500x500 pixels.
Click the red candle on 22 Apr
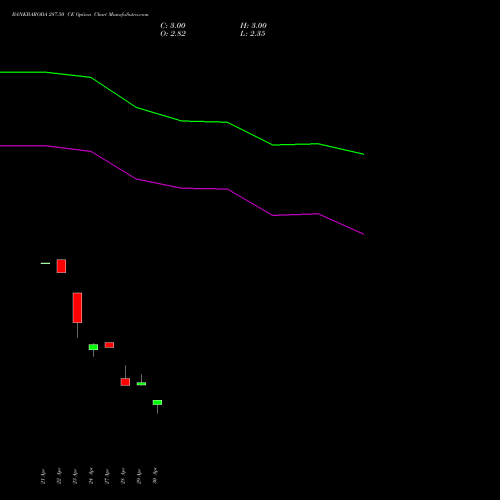61,266
